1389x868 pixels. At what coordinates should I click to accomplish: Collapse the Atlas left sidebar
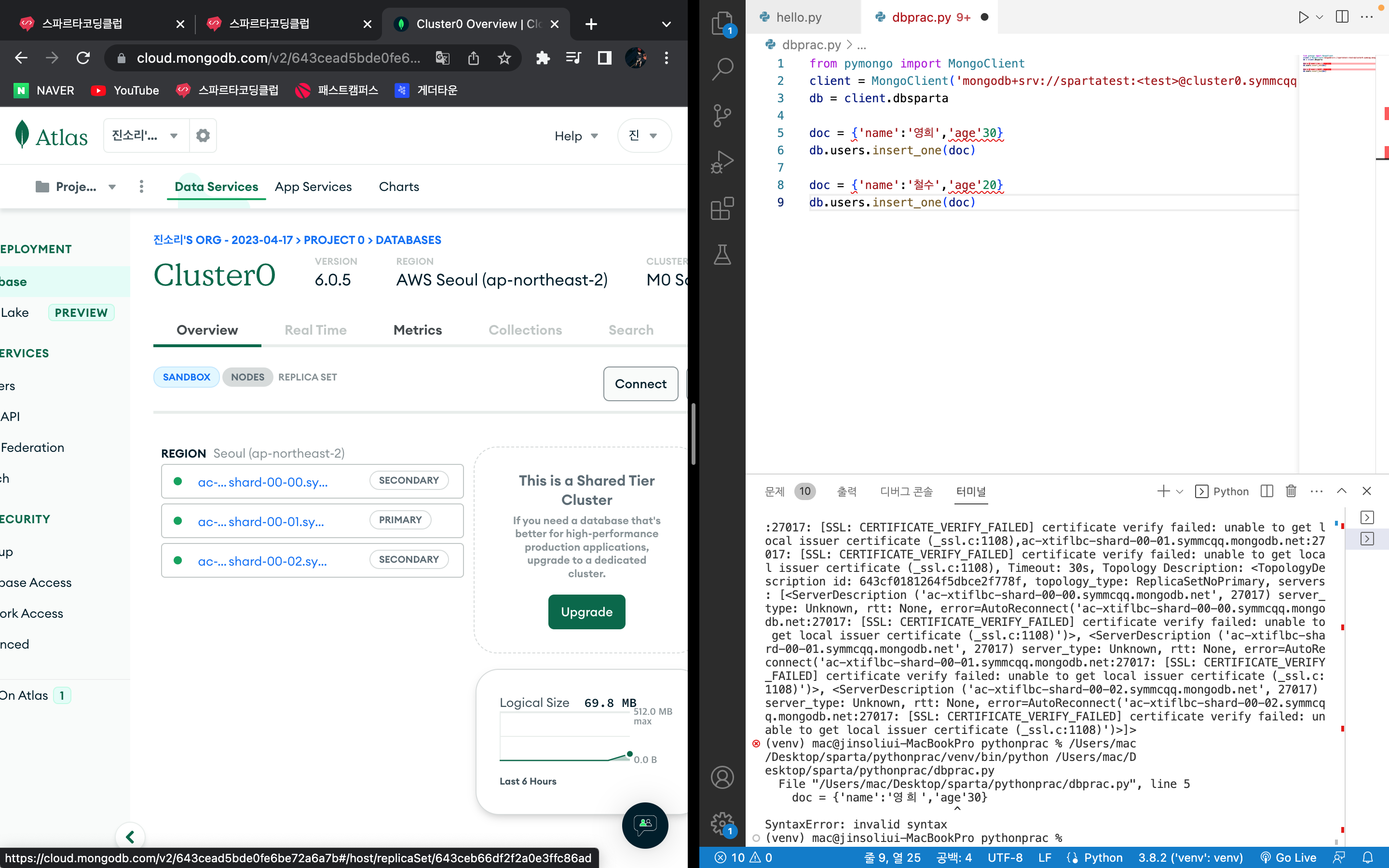[130, 837]
